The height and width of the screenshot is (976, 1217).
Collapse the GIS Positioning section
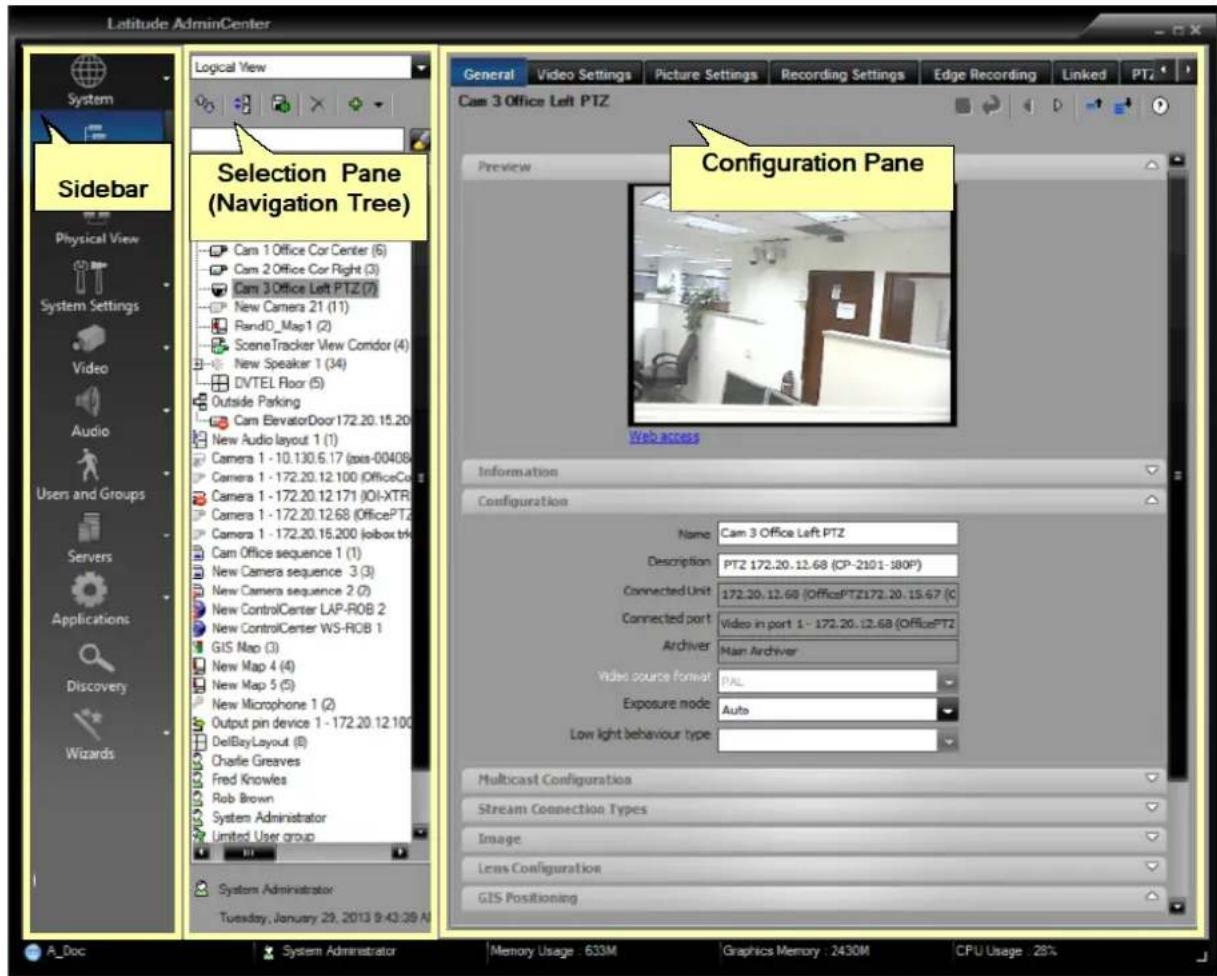[1151, 896]
